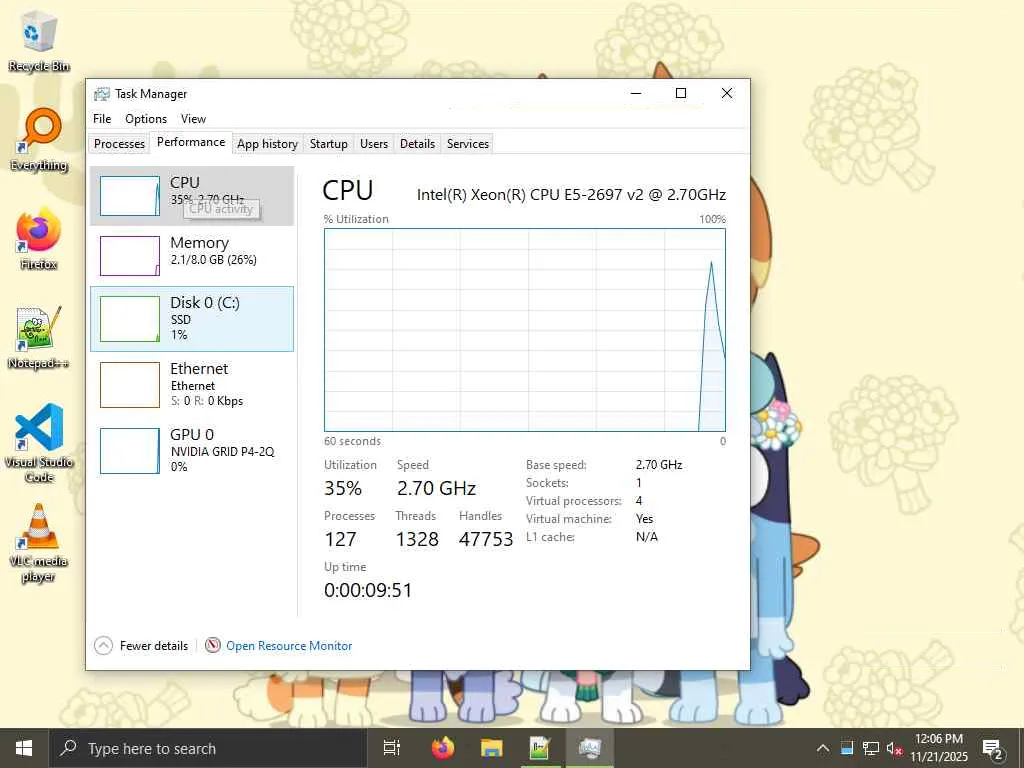Click the processes count 127
The width and height of the screenshot is (1024, 768).
point(340,539)
